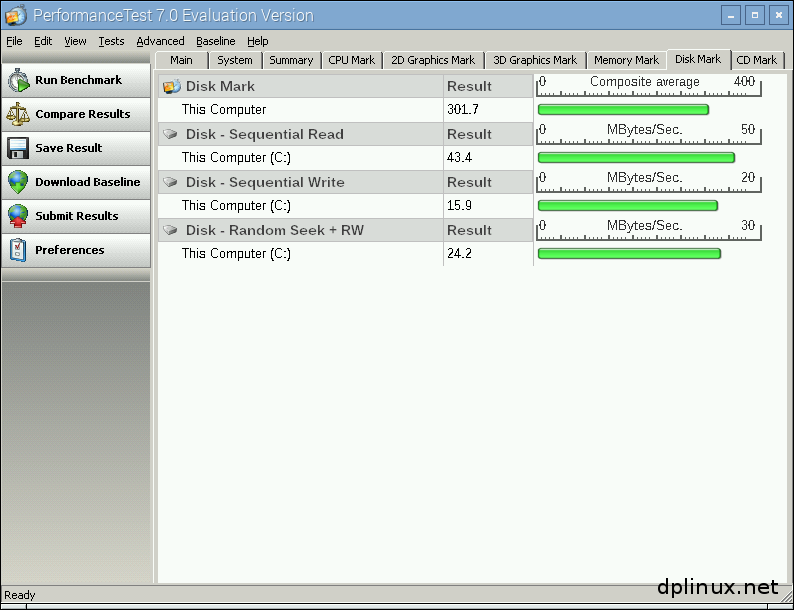
Task: Click the Sequential Write green result bar
Action: 627,206
